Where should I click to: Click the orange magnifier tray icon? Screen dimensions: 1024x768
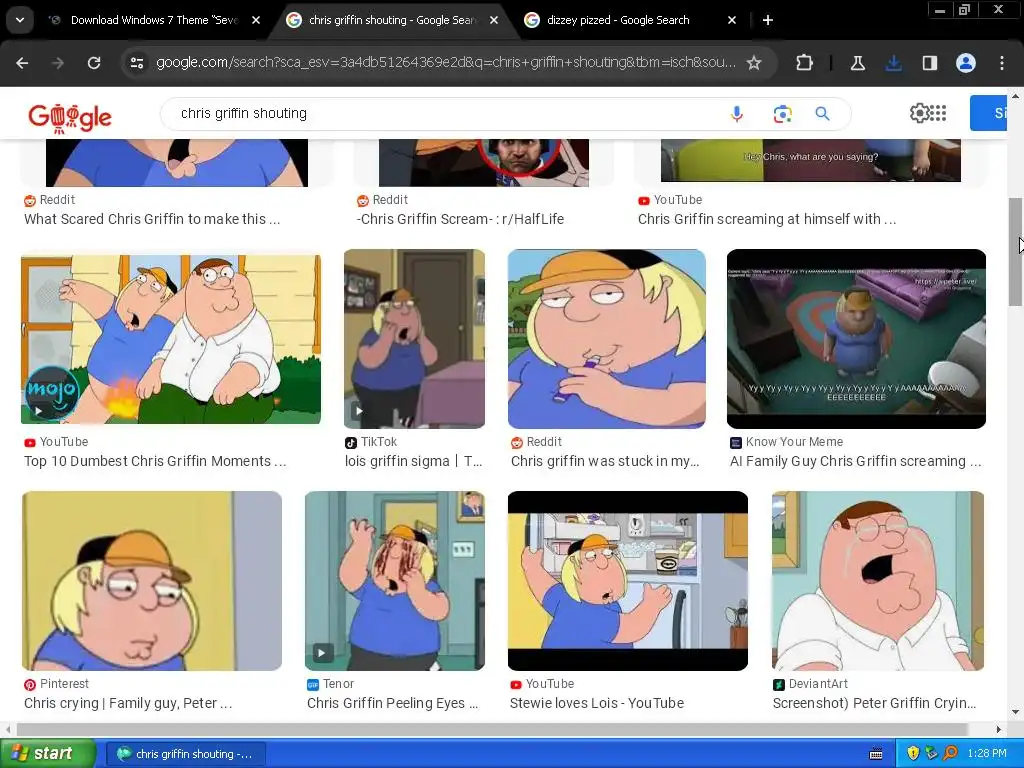[x=950, y=753]
